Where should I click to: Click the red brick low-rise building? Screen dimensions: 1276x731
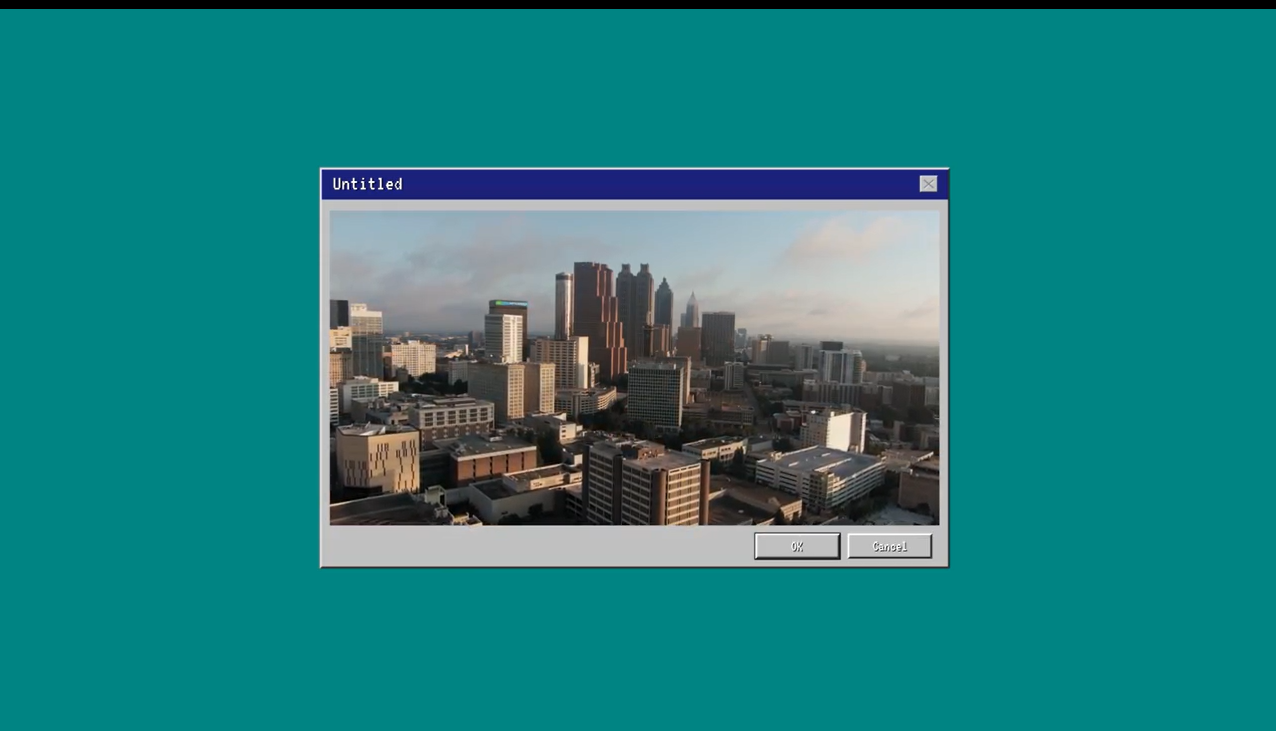pos(491,461)
